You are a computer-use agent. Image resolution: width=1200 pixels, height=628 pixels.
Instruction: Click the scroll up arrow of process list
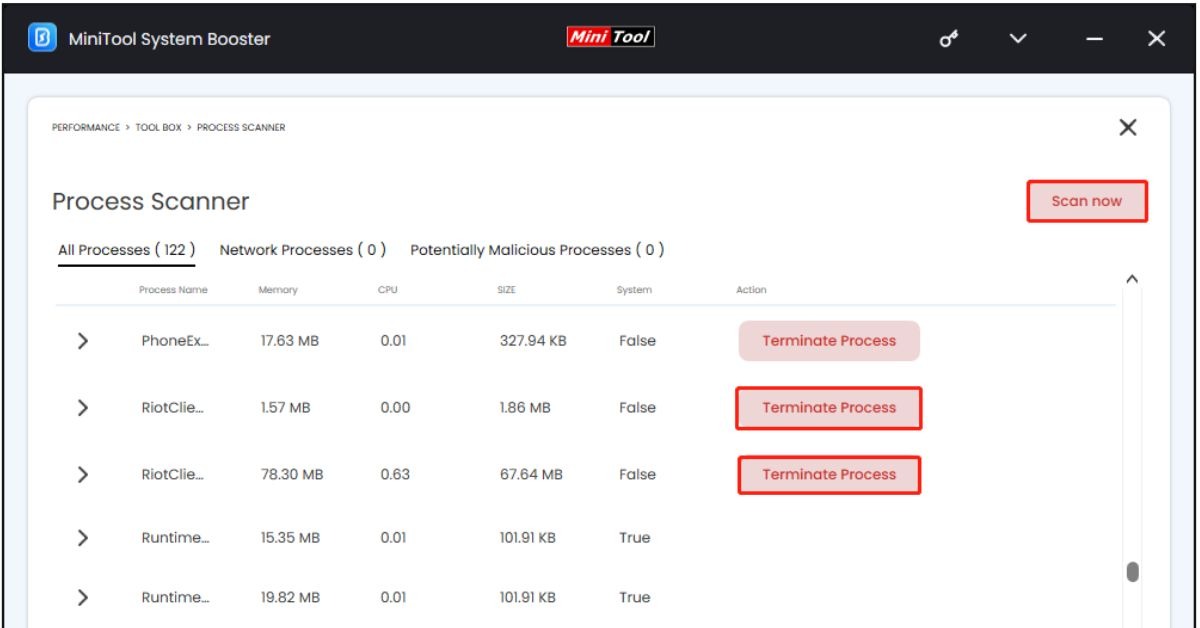coord(1132,279)
